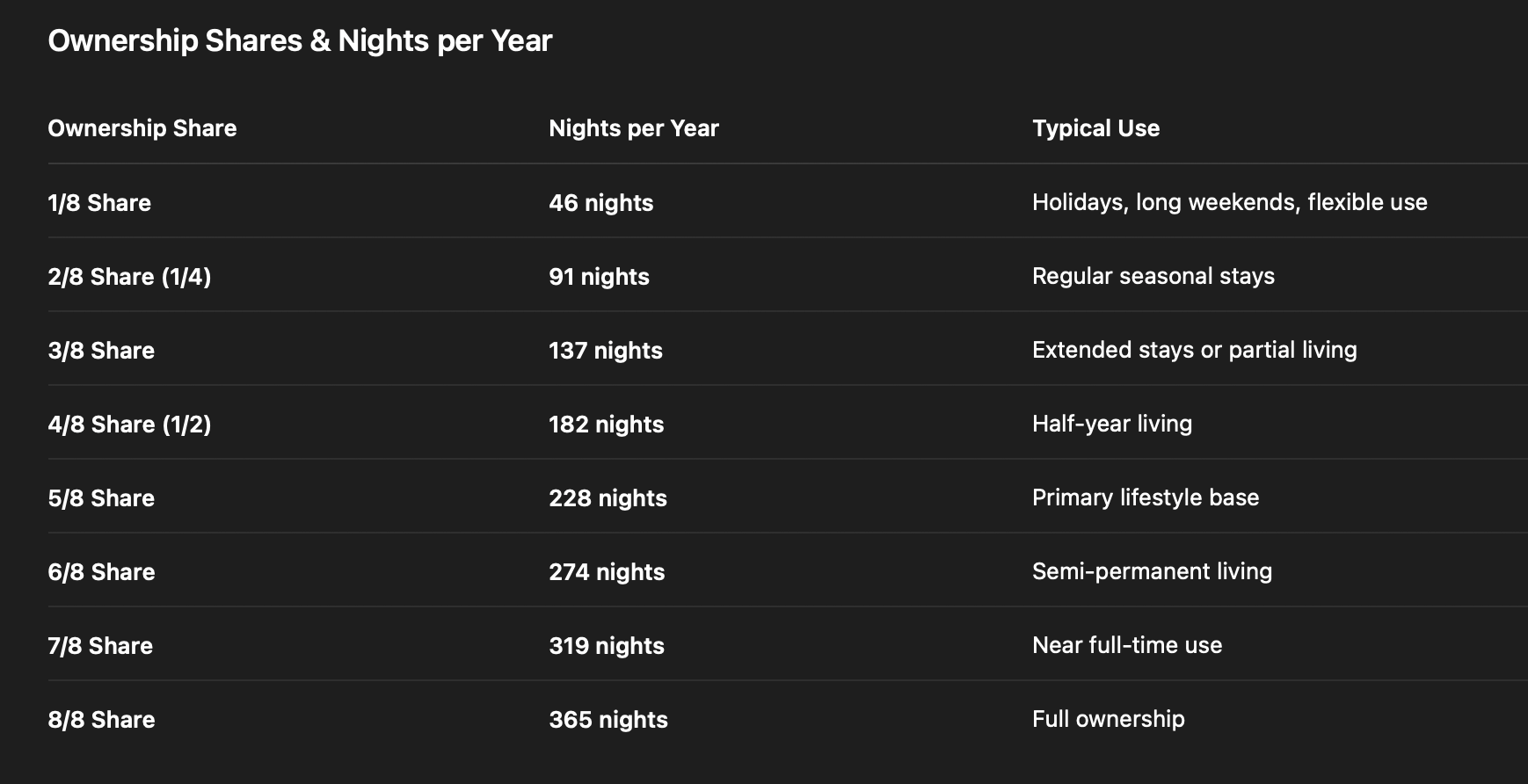The image size is (1528, 784).
Task: Click the Ownership Shares & Nights per Year heading
Action: click(x=300, y=41)
